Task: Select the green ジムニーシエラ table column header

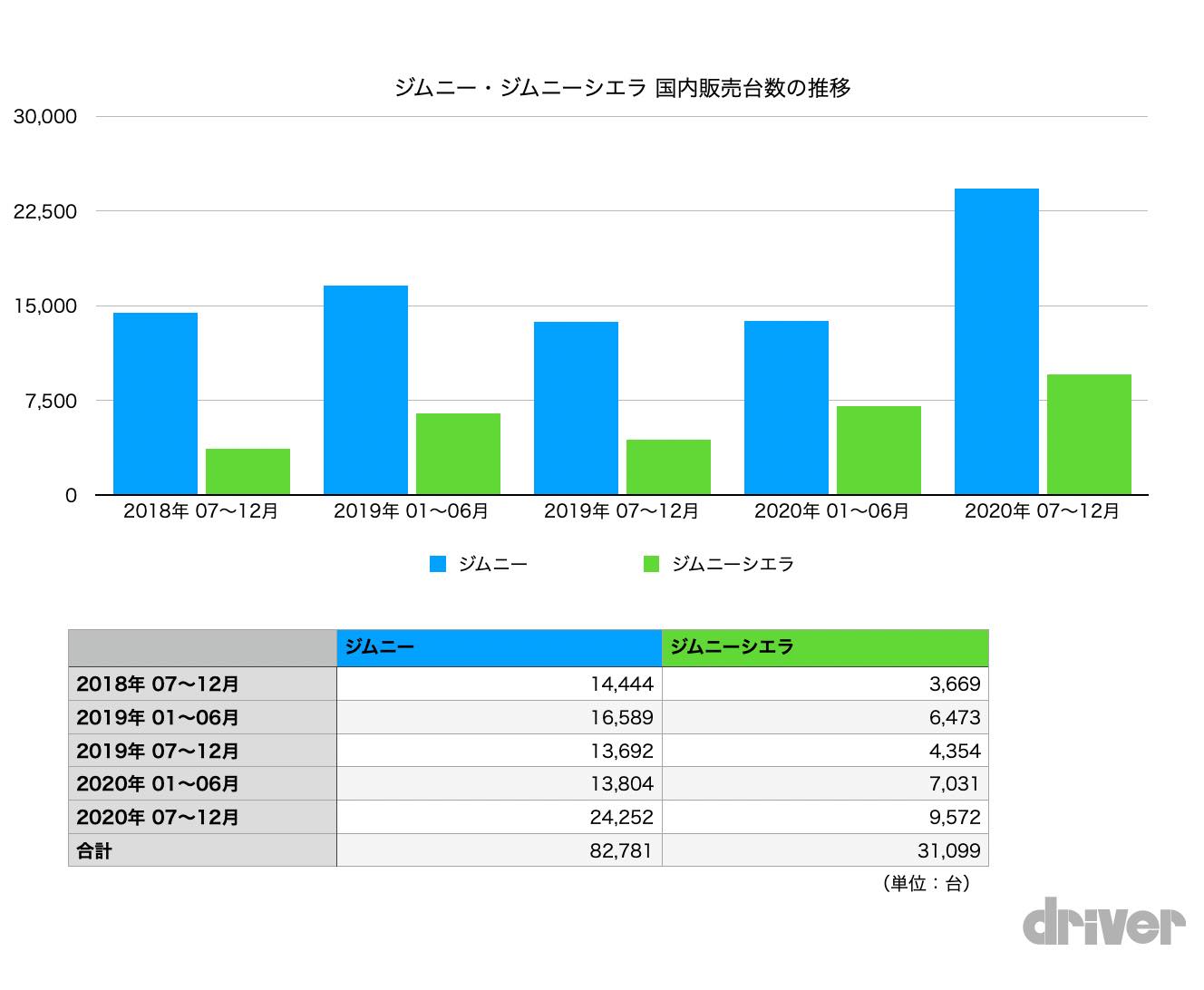Action: pyautogui.click(x=825, y=647)
